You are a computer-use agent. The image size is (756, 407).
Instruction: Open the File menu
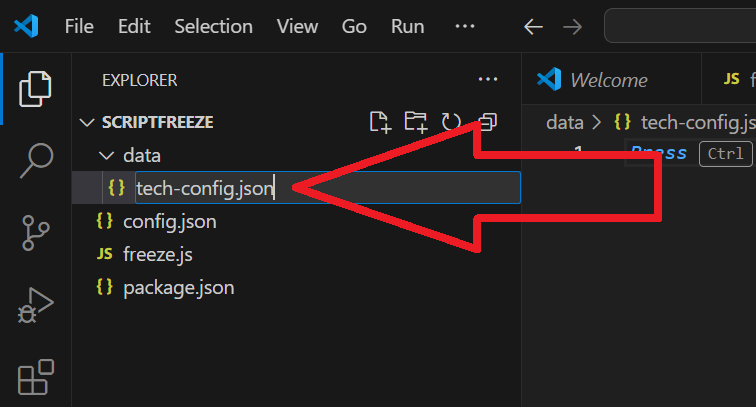(x=79, y=27)
